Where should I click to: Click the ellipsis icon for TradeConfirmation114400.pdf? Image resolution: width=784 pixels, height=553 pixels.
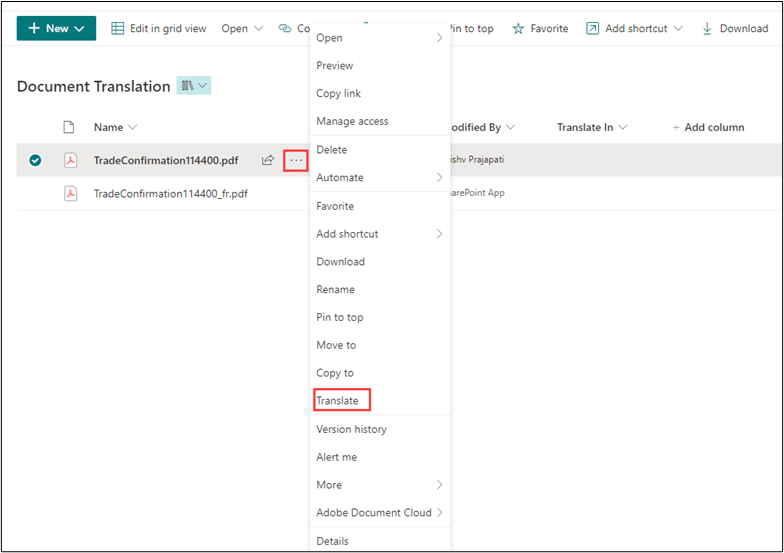(296, 160)
